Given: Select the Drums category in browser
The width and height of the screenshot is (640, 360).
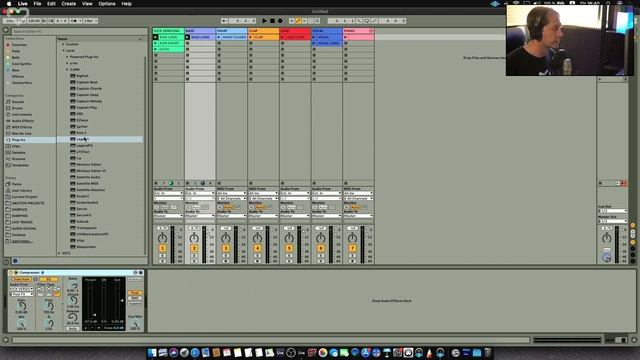Looking at the screenshot, I should tap(17, 108).
